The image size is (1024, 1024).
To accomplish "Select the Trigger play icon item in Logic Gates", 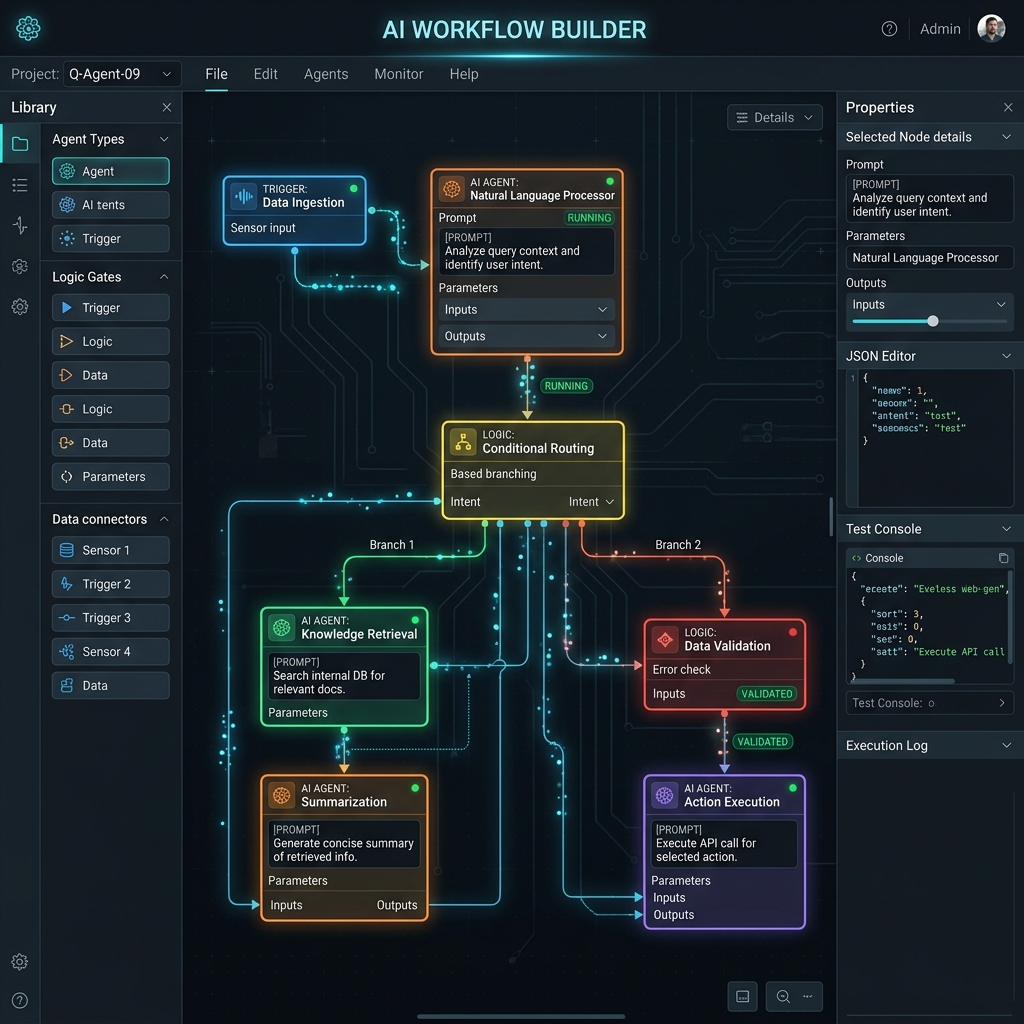I will click(110, 308).
